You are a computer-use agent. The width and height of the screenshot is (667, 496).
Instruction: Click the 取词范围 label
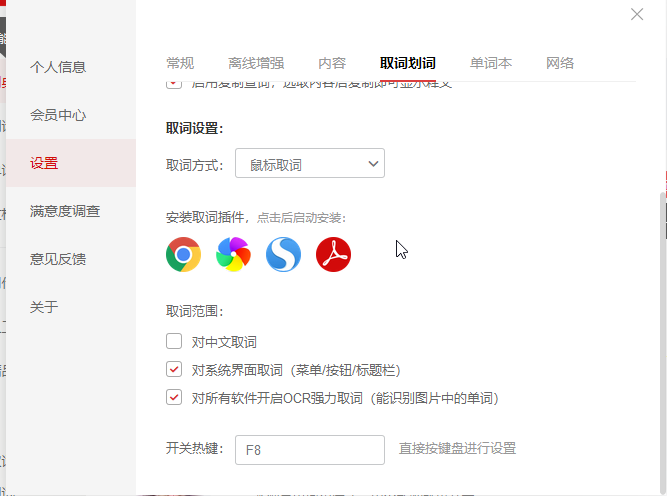tap(194, 311)
